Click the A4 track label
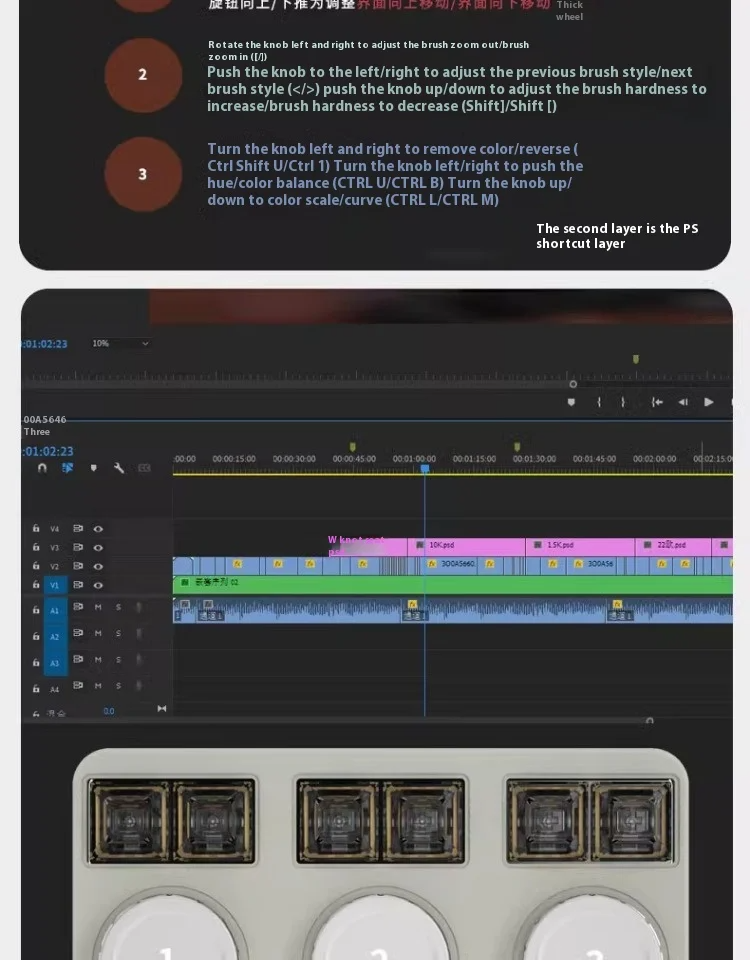Screen dimensions: 750x960 (x=54, y=689)
